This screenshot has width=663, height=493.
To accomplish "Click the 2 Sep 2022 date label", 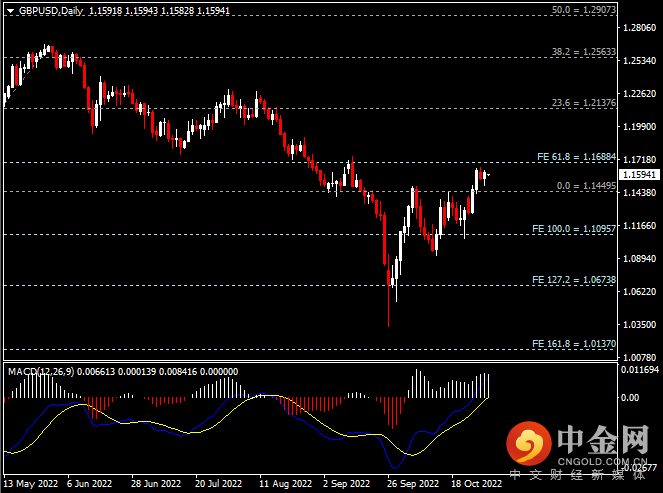I will click(347, 484).
